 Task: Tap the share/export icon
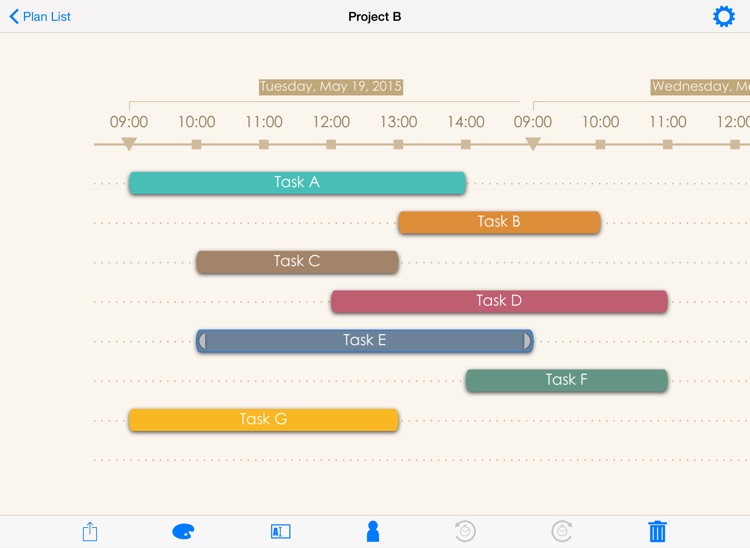click(90, 532)
